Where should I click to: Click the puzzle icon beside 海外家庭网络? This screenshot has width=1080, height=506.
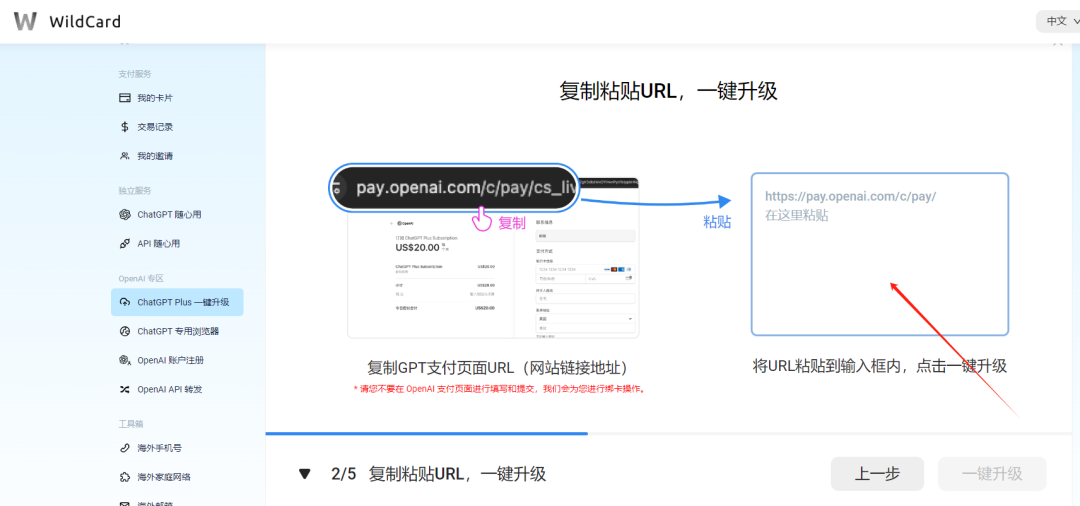point(125,476)
